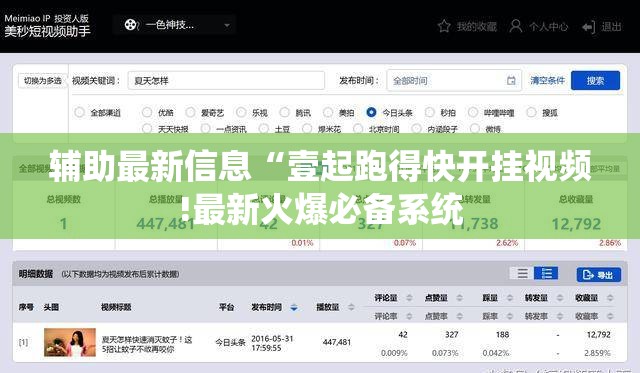Open video title 夏天怎样快速消灭蚊子

pyautogui.click(x=147, y=344)
